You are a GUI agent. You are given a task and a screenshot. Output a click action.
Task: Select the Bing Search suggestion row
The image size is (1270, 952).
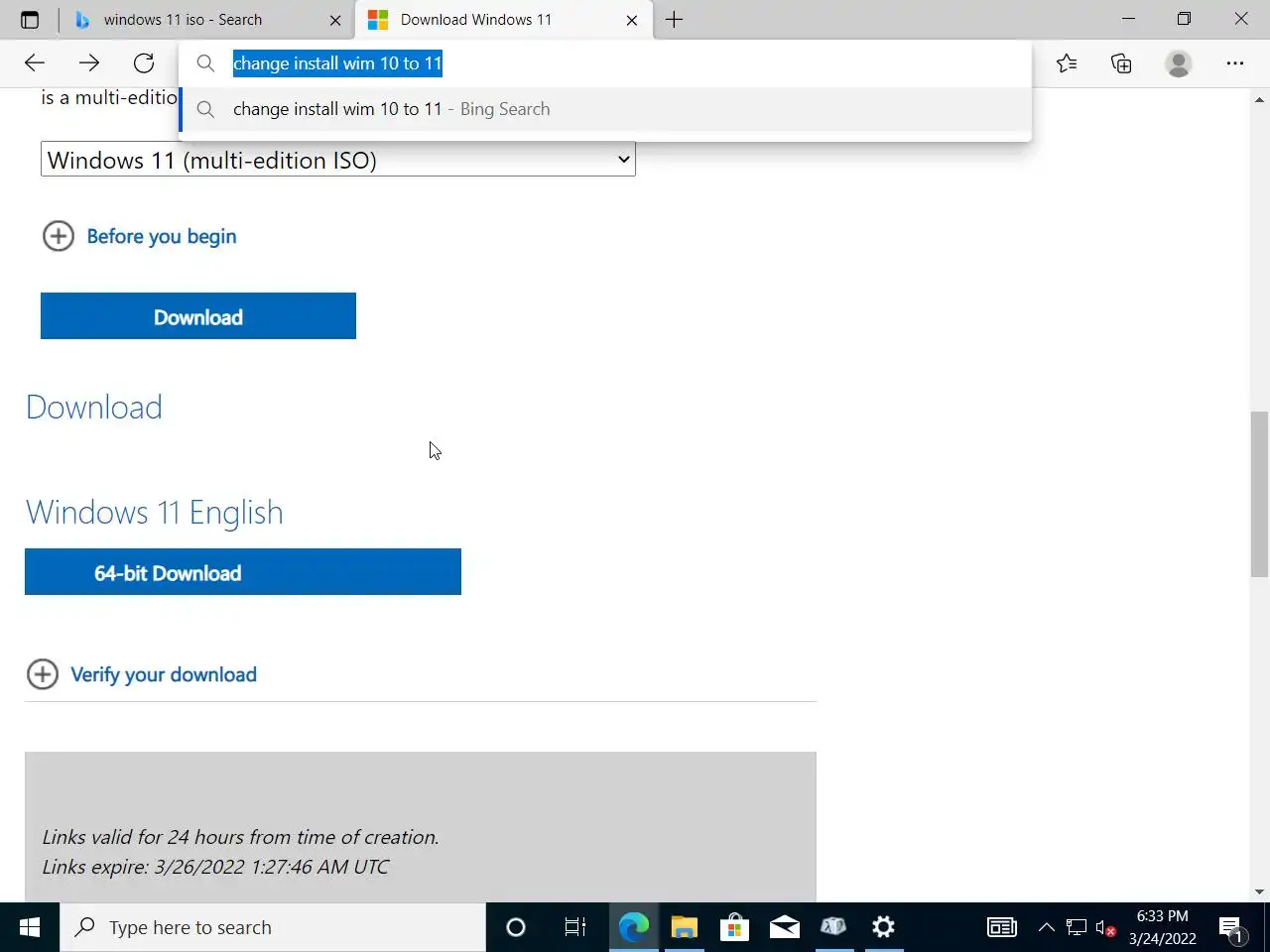click(x=605, y=109)
